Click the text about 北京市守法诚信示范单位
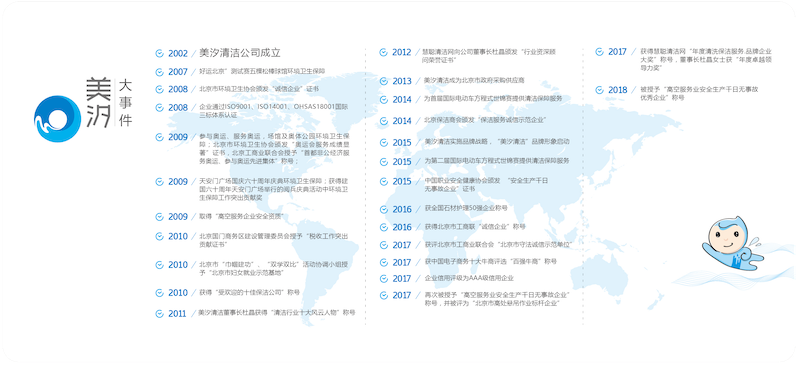Viewport: 800px width, 366px height. pyautogui.click(x=498, y=245)
